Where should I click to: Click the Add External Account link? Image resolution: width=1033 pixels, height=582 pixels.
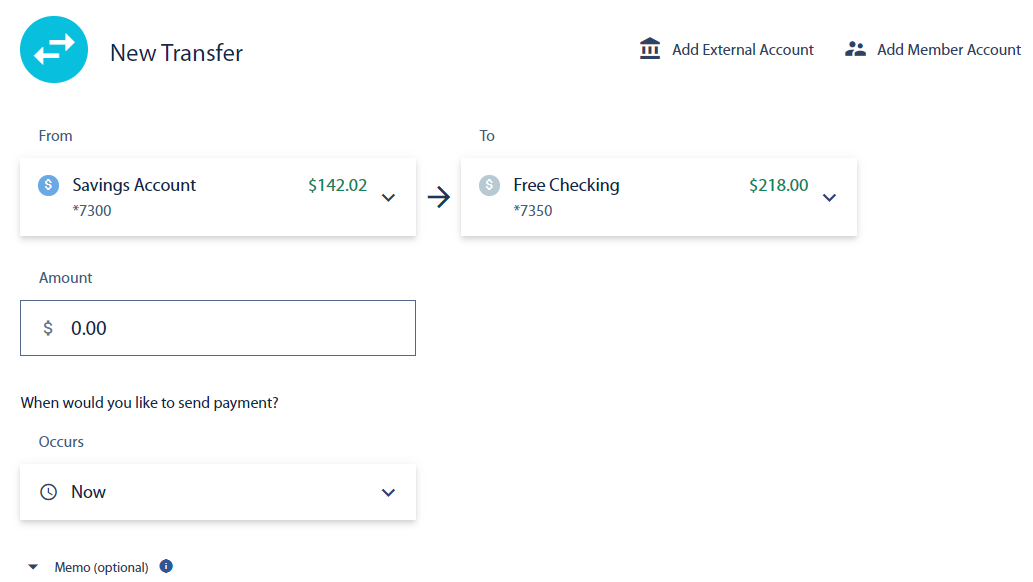743,48
